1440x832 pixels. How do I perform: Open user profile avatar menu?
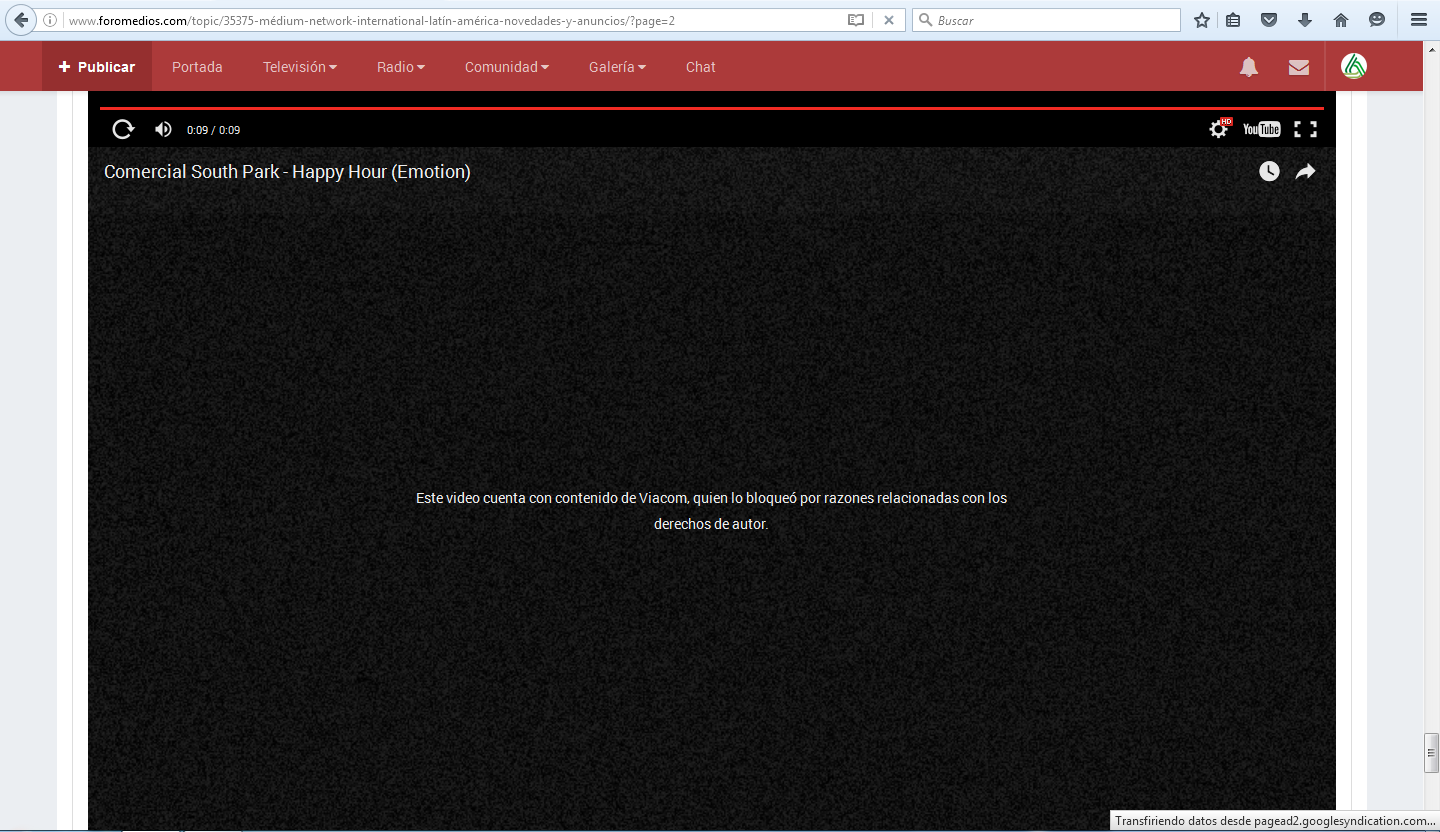point(1354,66)
